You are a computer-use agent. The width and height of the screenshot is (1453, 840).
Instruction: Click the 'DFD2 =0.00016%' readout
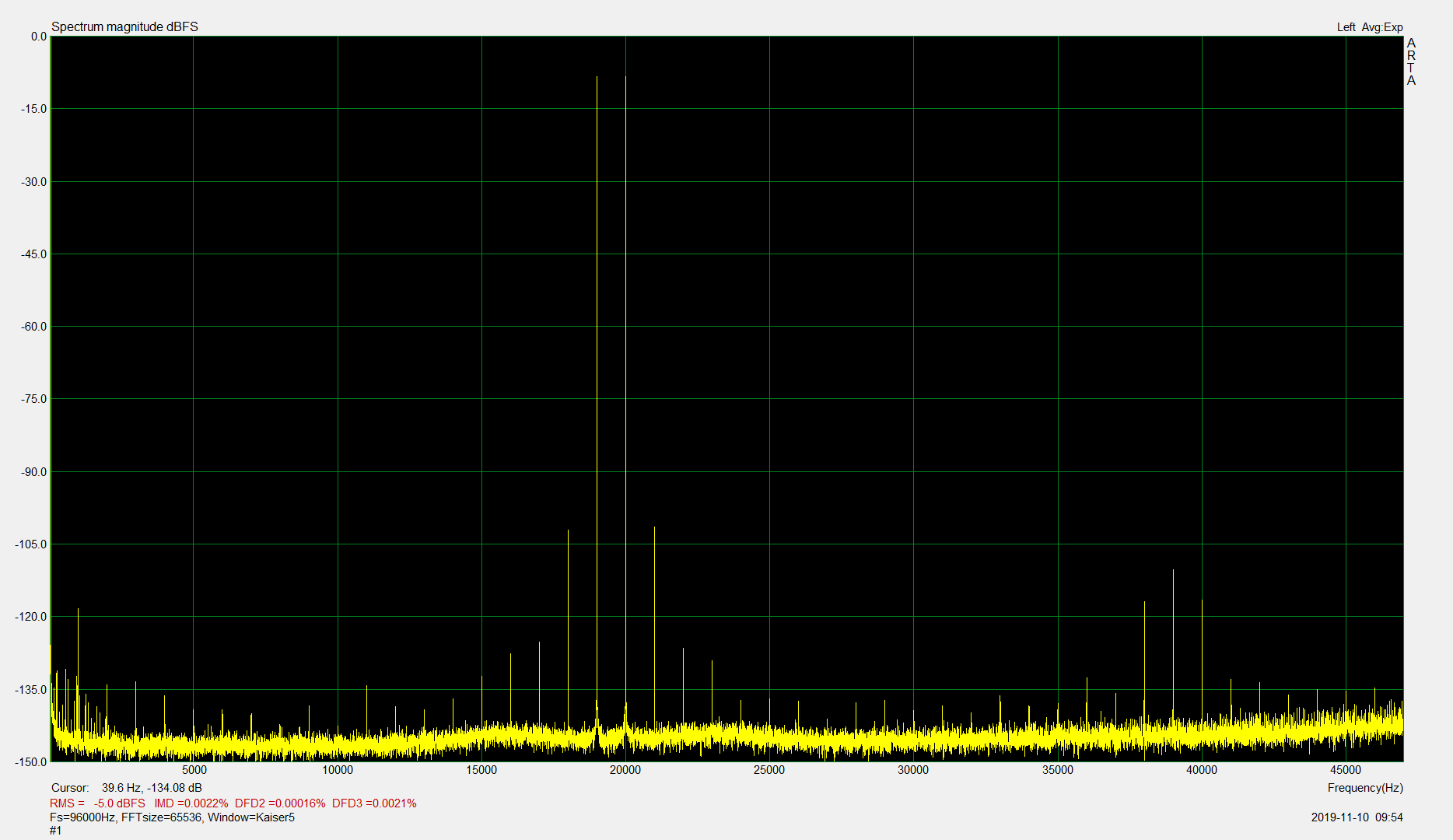point(280,803)
